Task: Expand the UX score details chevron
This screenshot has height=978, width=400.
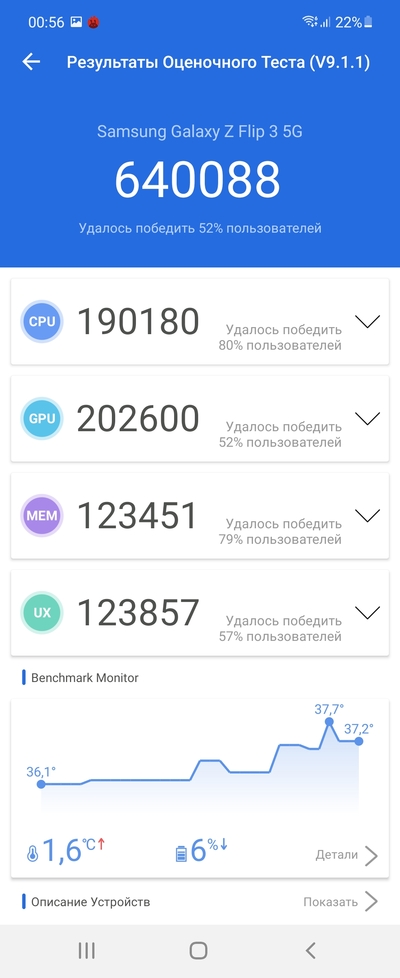Action: 368,612
